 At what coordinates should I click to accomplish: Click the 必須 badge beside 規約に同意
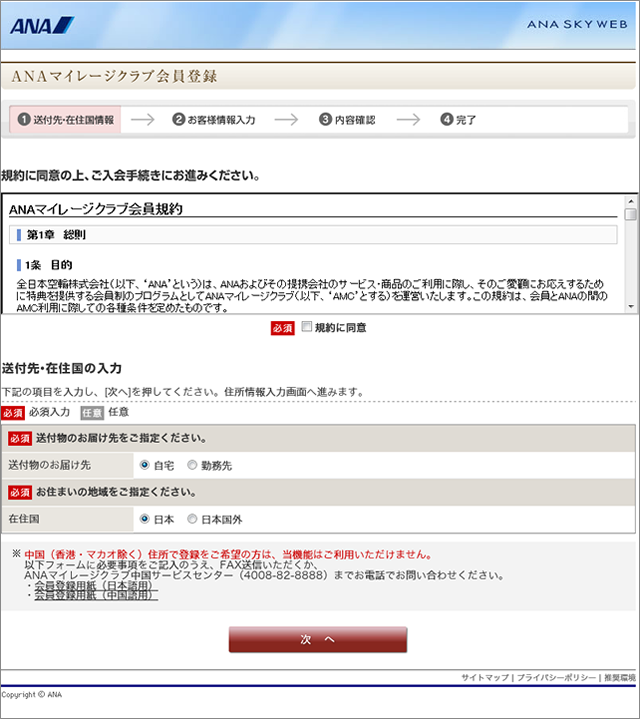point(282,328)
